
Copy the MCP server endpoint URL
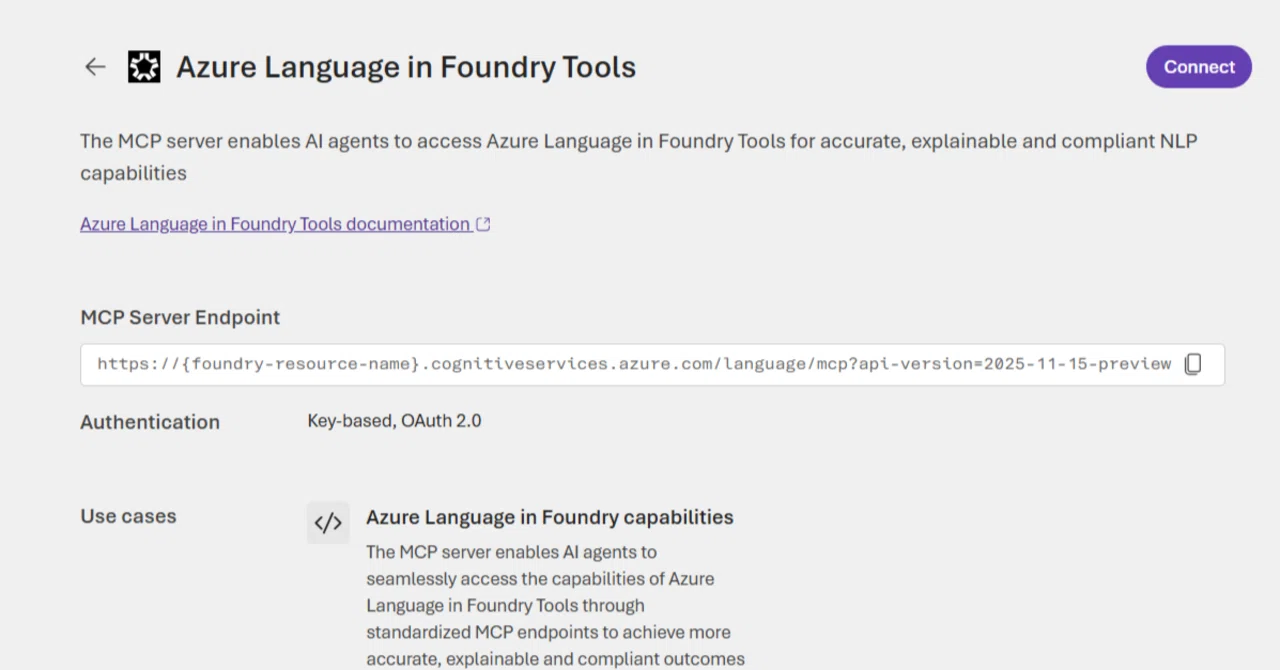point(1192,364)
